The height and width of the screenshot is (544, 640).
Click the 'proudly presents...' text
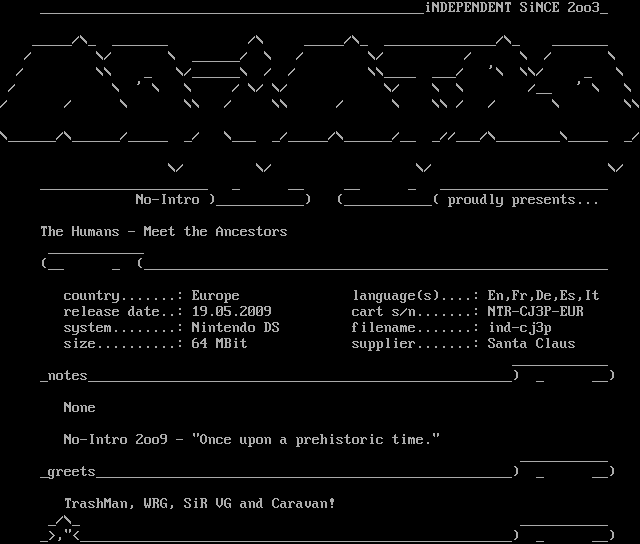(523, 200)
